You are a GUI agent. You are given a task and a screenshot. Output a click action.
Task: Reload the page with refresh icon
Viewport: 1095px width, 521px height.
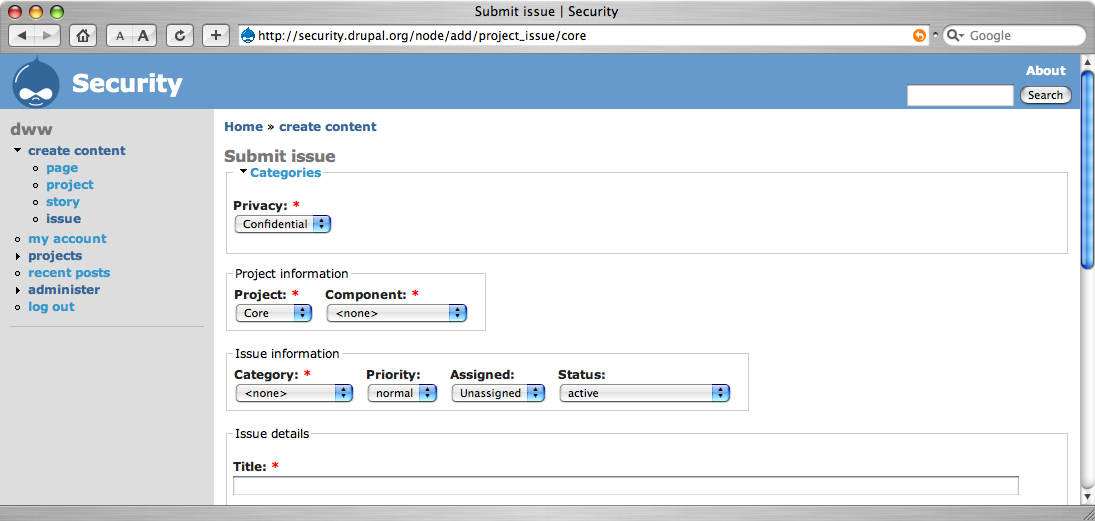pyautogui.click(x=180, y=35)
